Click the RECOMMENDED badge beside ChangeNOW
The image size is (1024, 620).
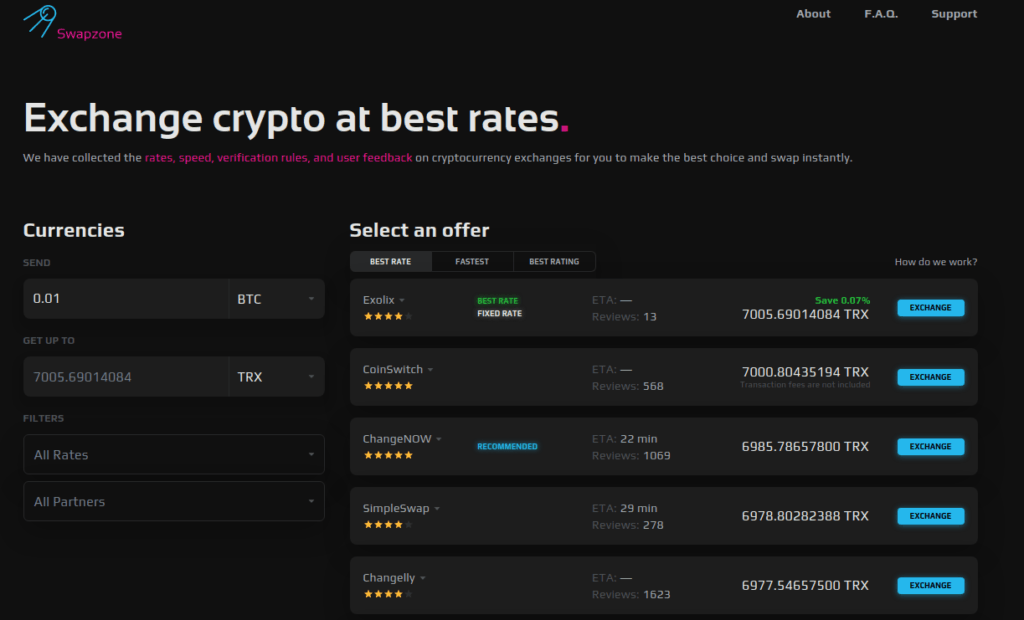coord(507,446)
